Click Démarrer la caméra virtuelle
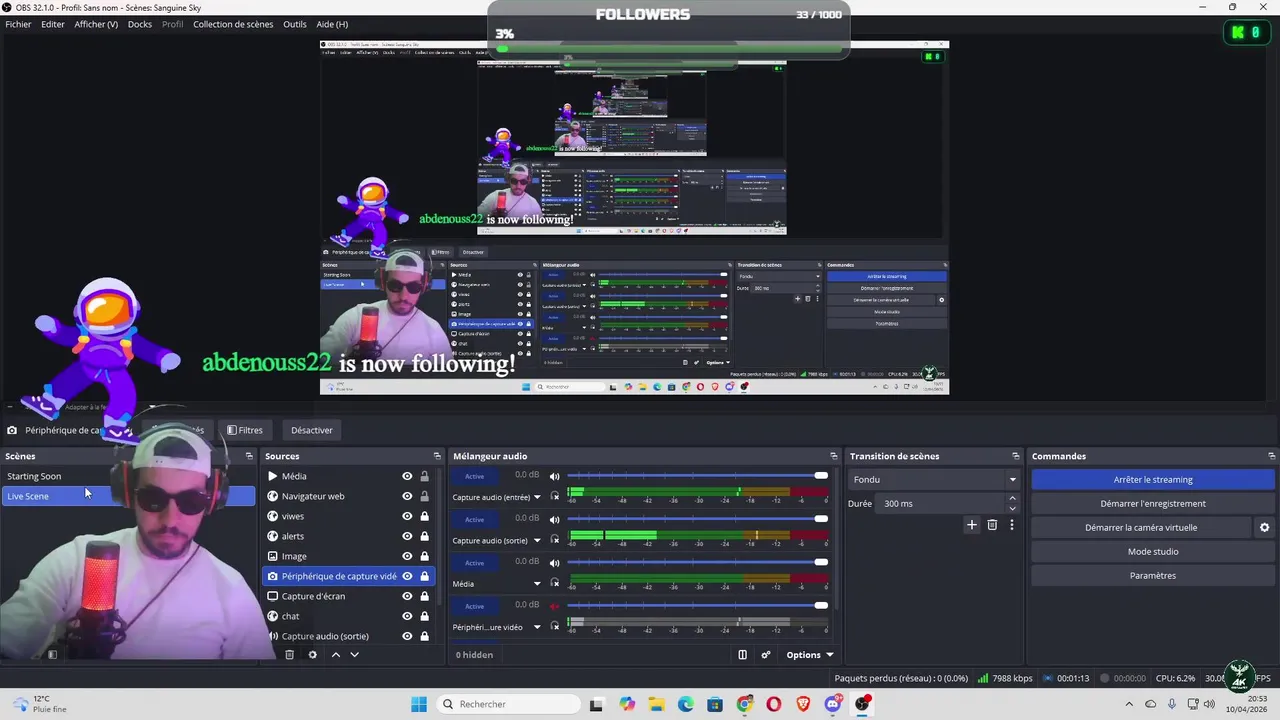The width and height of the screenshot is (1280, 720). pos(1141,528)
